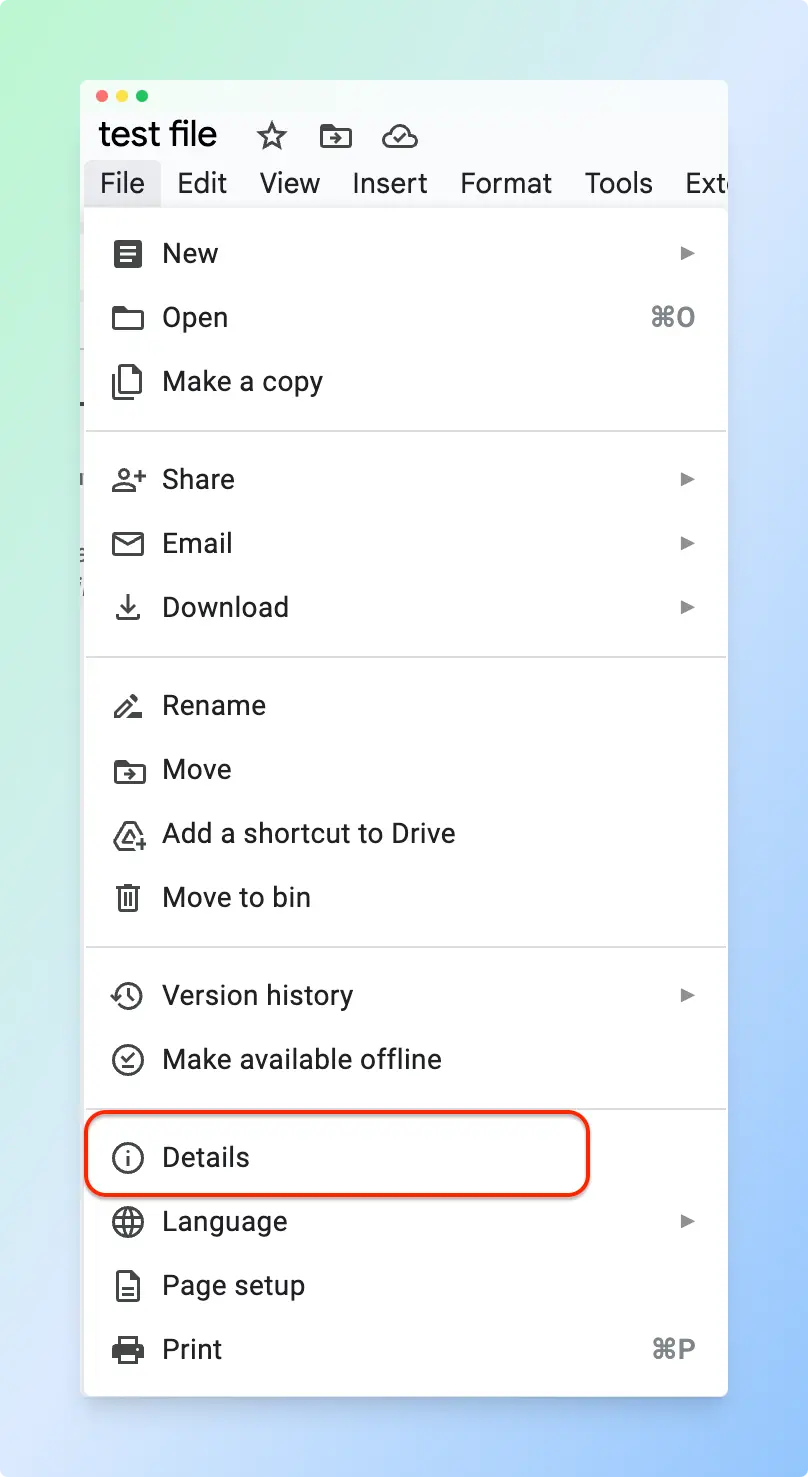Click the red close window button
This screenshot has height=1477, width=808.
click(x=102, y=96)
